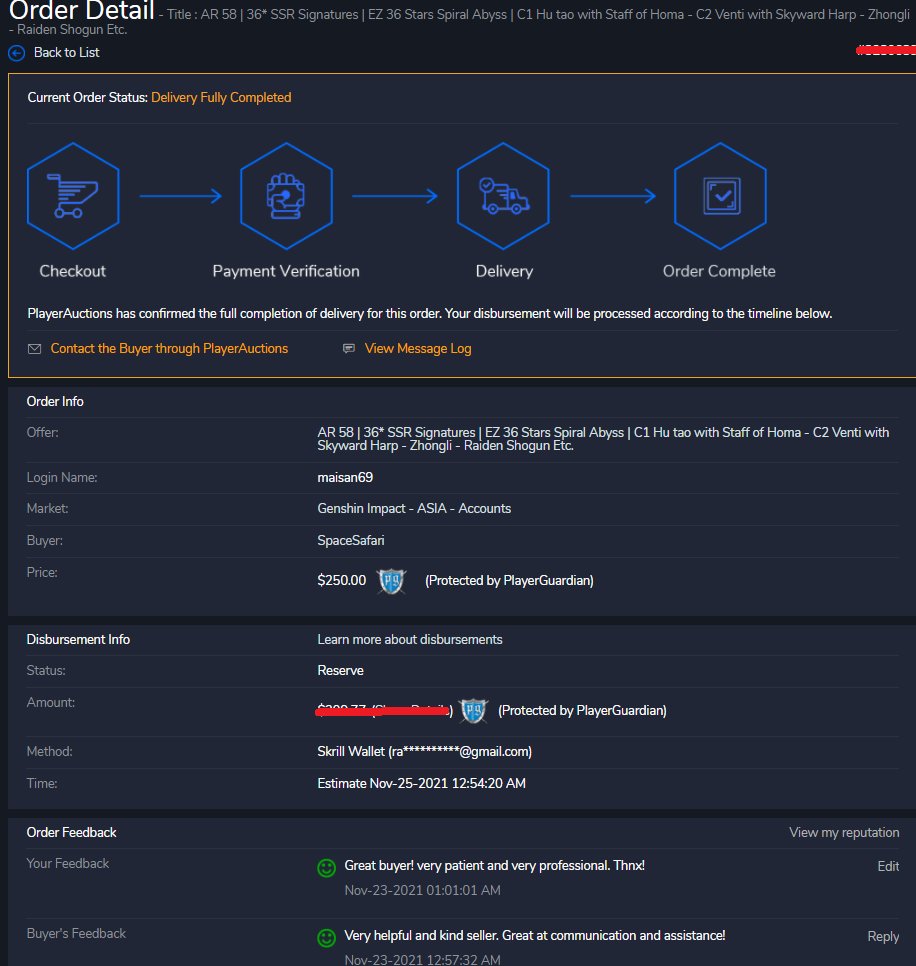Click smiley icon next to Buyer's Feedback comment

click(326, 938)
